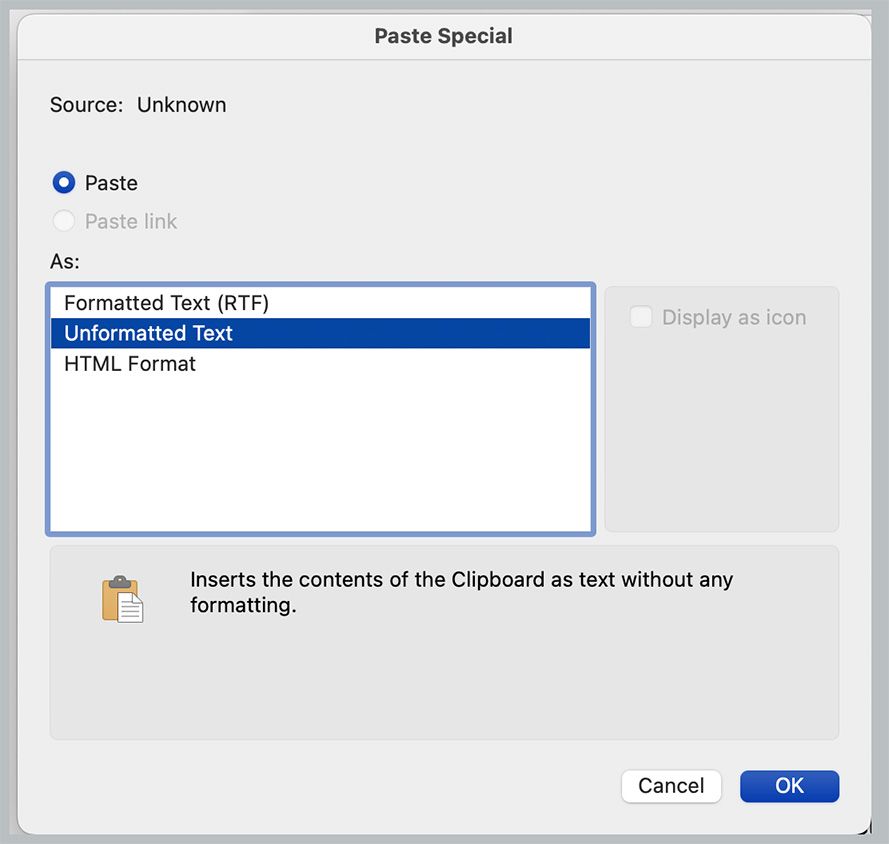Screen dimensions: 889x844
Task: Choose Unformatted Text from the format list
Action: pos(147,333)
